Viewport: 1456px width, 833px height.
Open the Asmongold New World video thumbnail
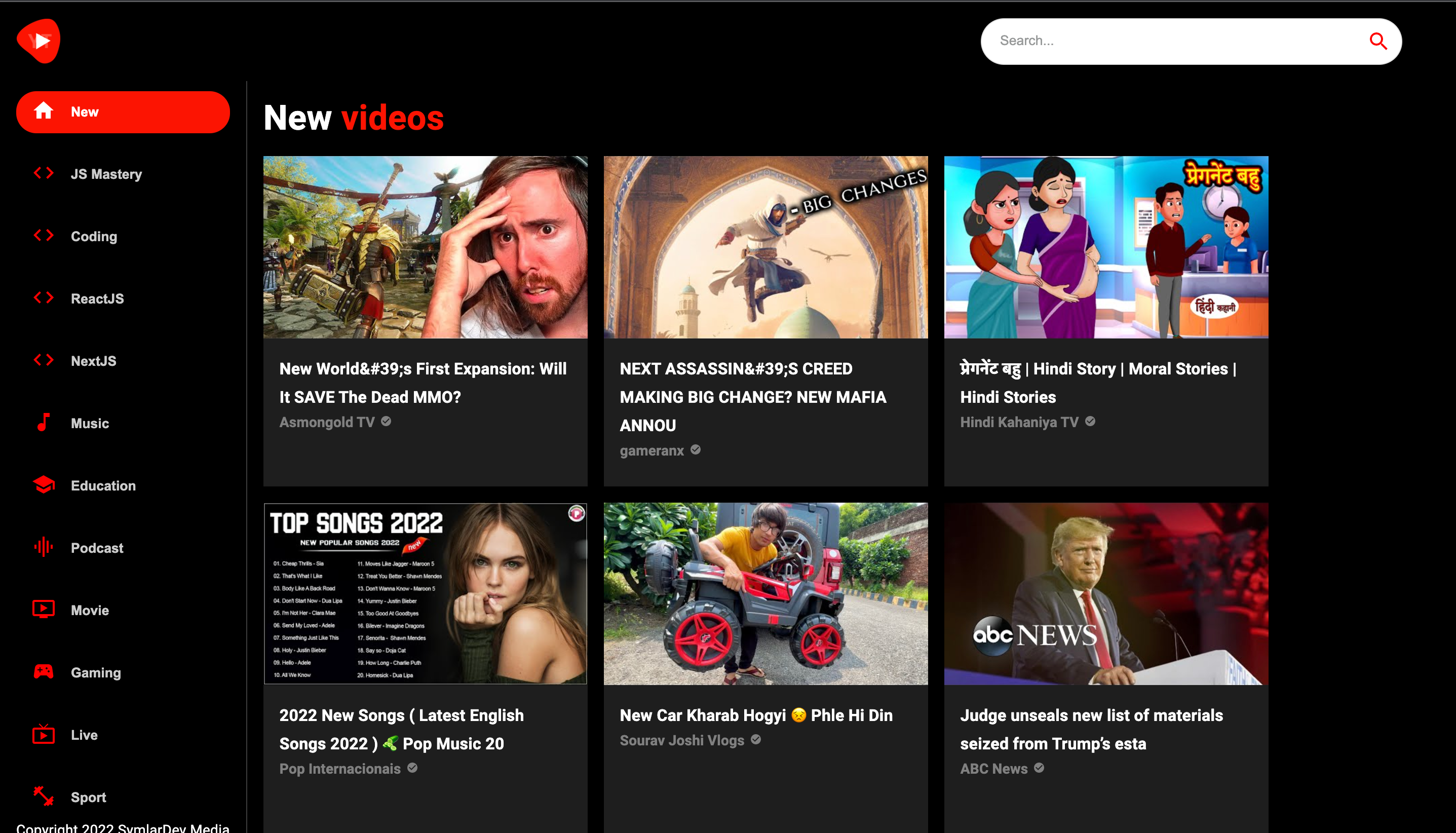point(426,247)
